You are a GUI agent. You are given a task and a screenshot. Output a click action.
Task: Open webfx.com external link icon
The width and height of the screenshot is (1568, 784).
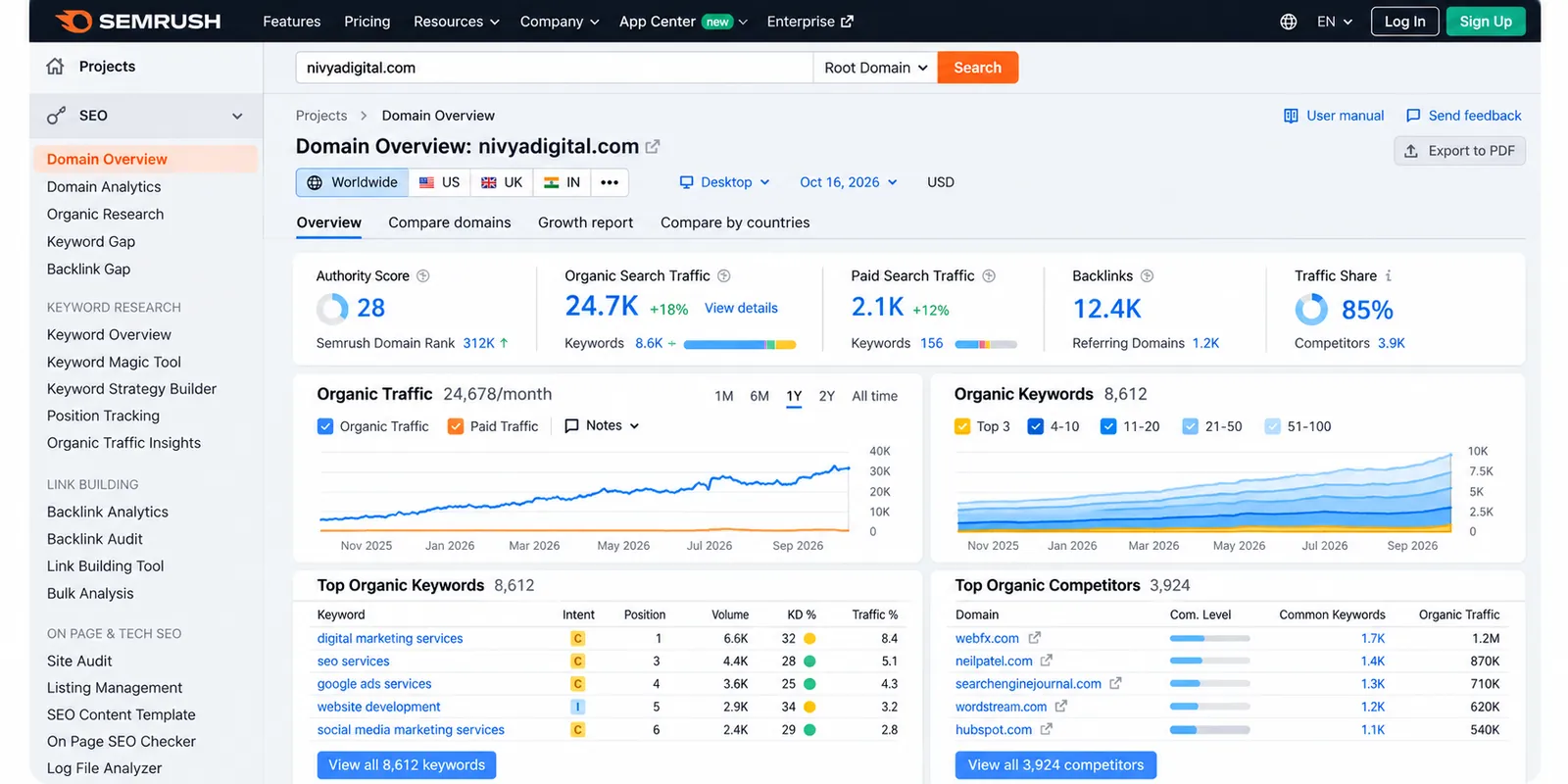[1034, 638]
